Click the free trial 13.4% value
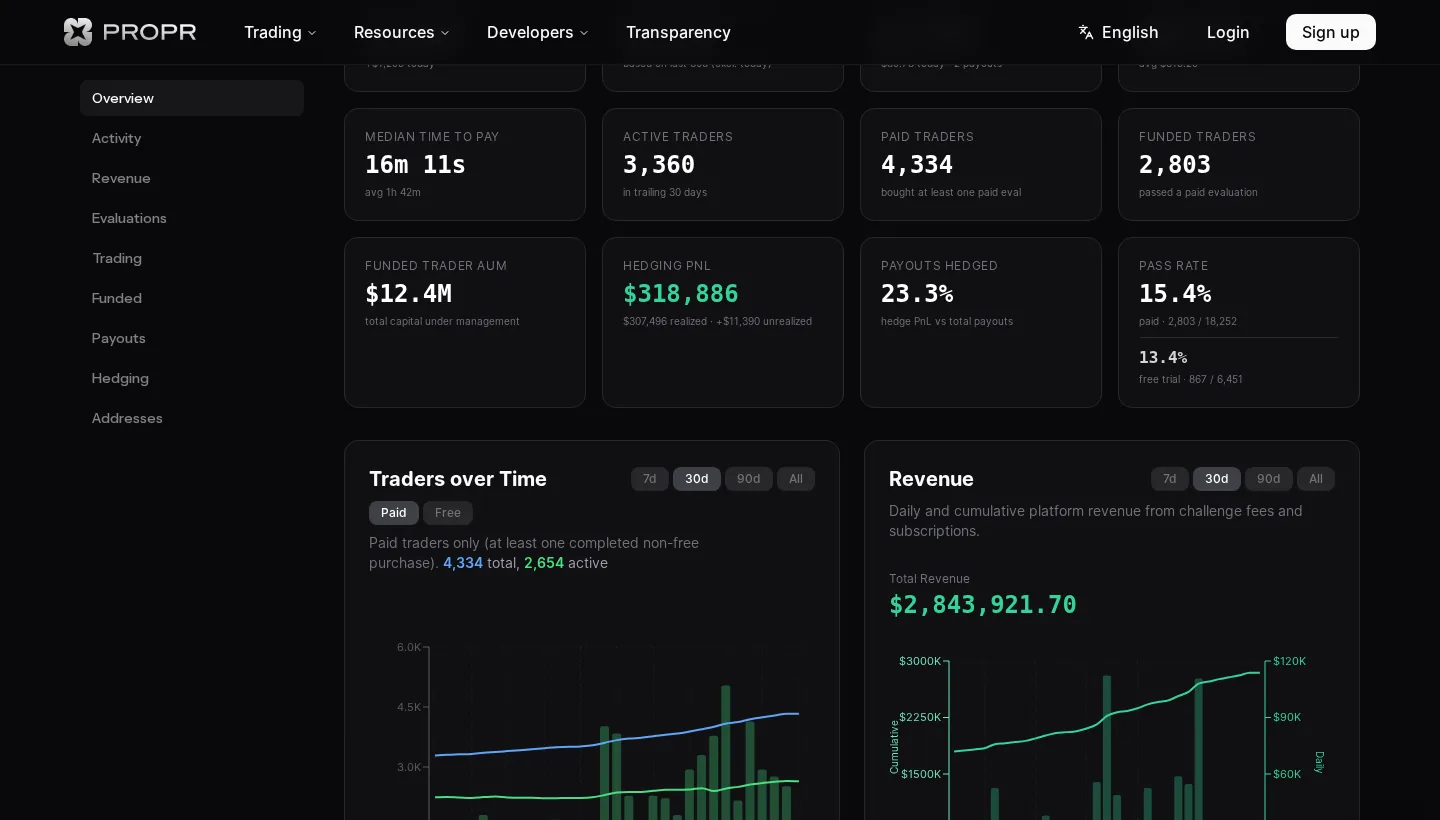This screenshot has height=820, width=1440. click(x=1163, y=357)
